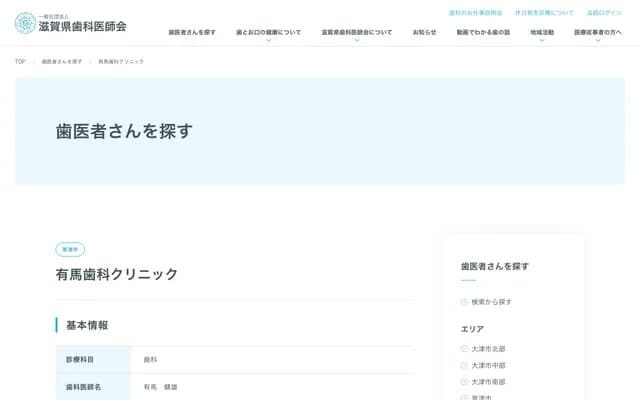Click the 会員ログイン link
The width and height of the screenshot is (640, 400).
pyautogui.click(x=604, y=13)
